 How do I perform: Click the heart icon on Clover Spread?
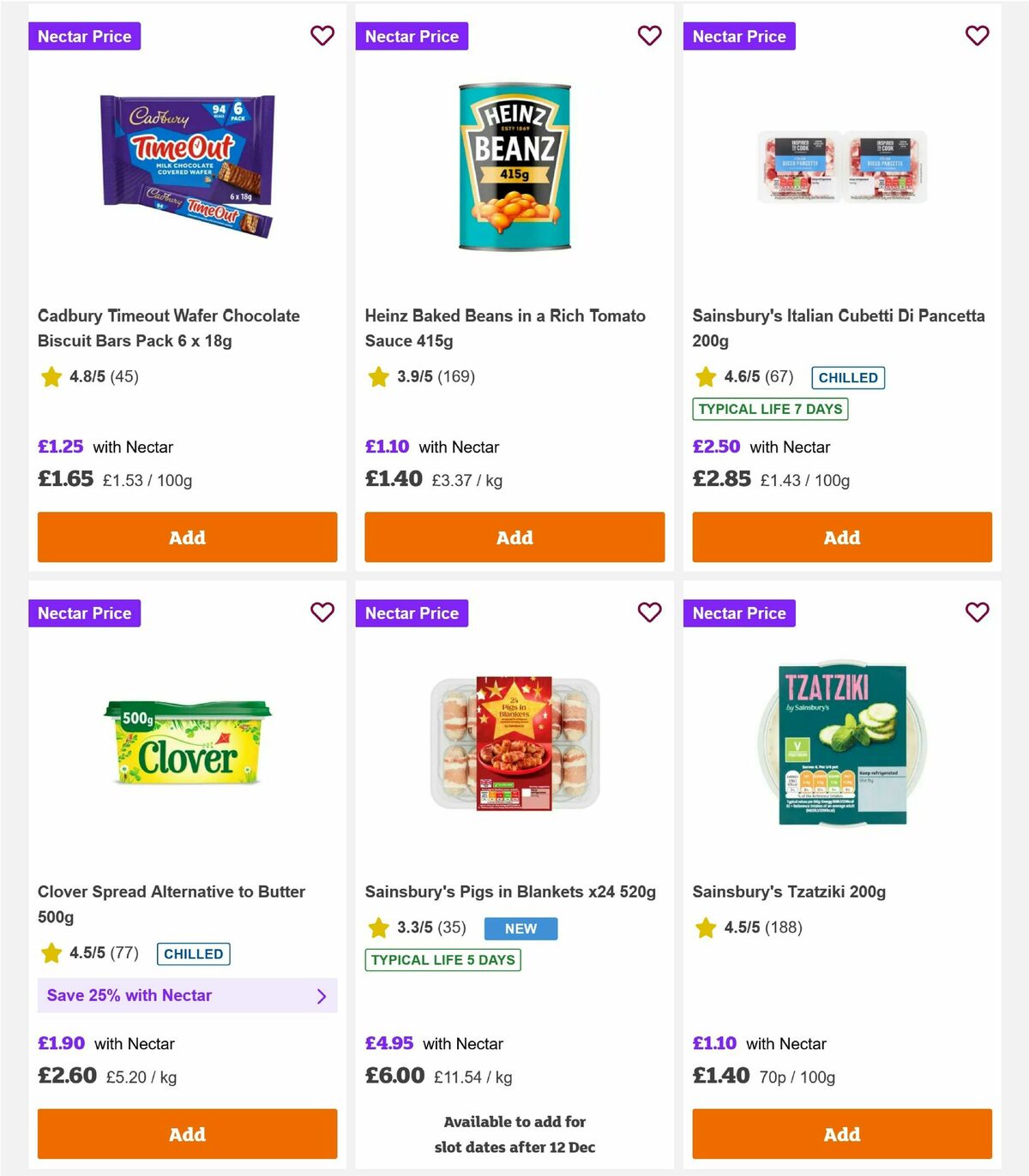pyautogui.click(x=322, y=613)
